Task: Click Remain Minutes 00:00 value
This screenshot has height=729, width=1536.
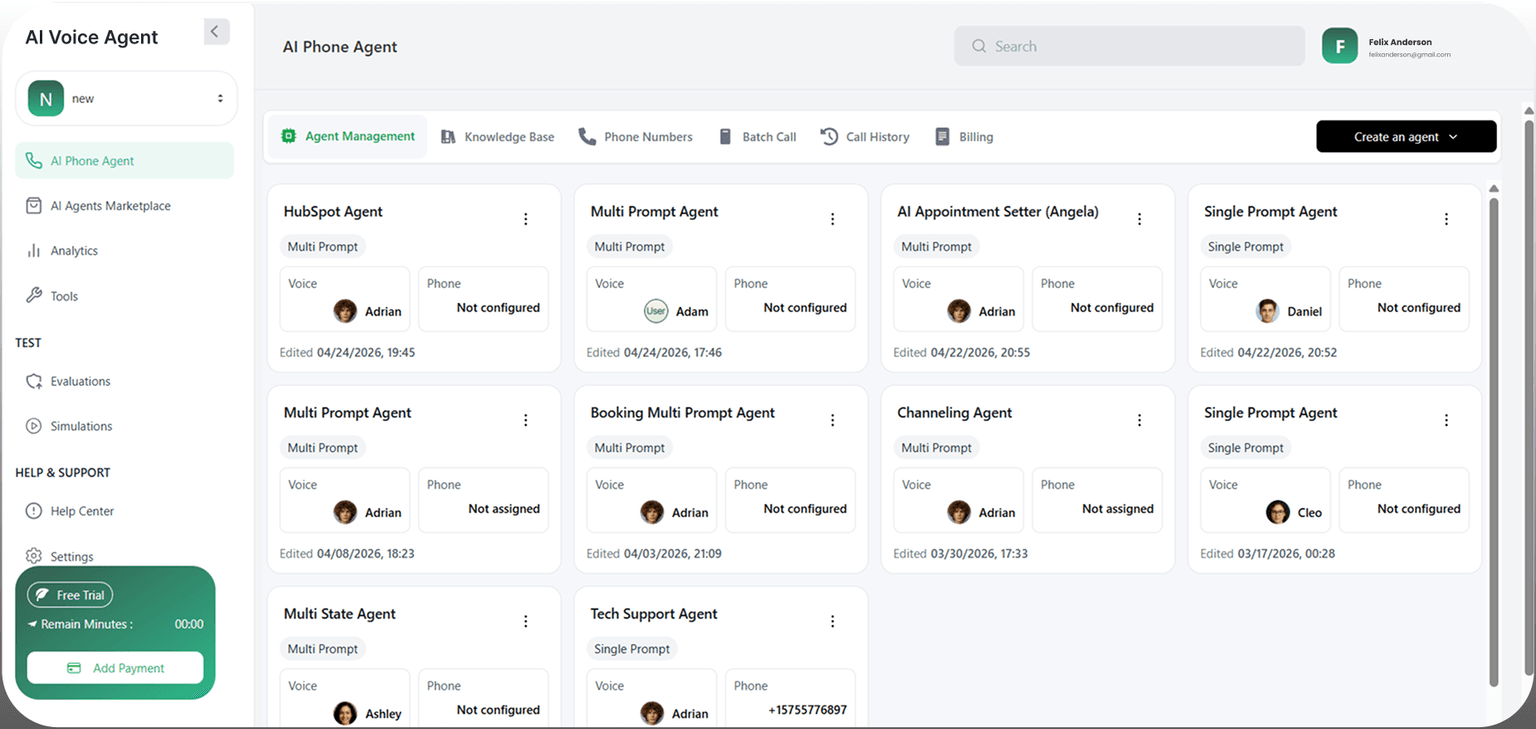Action: click(189, 624)
